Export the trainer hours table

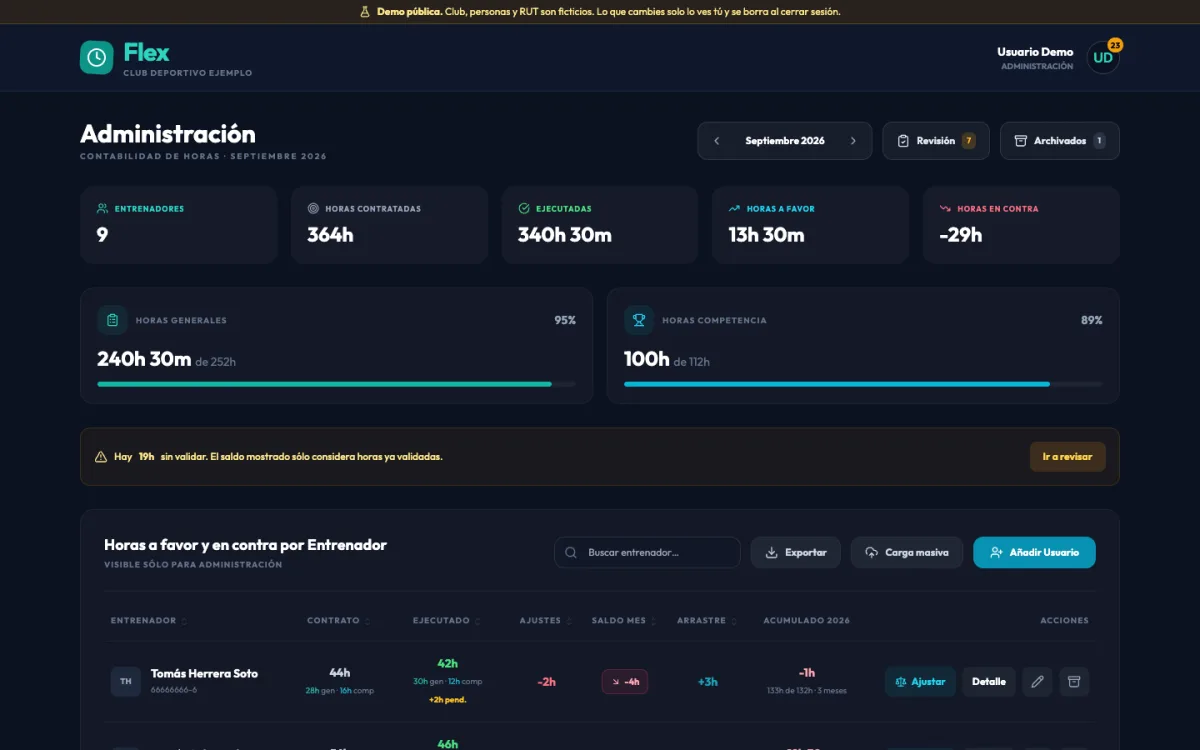click(x=796, y=553)
